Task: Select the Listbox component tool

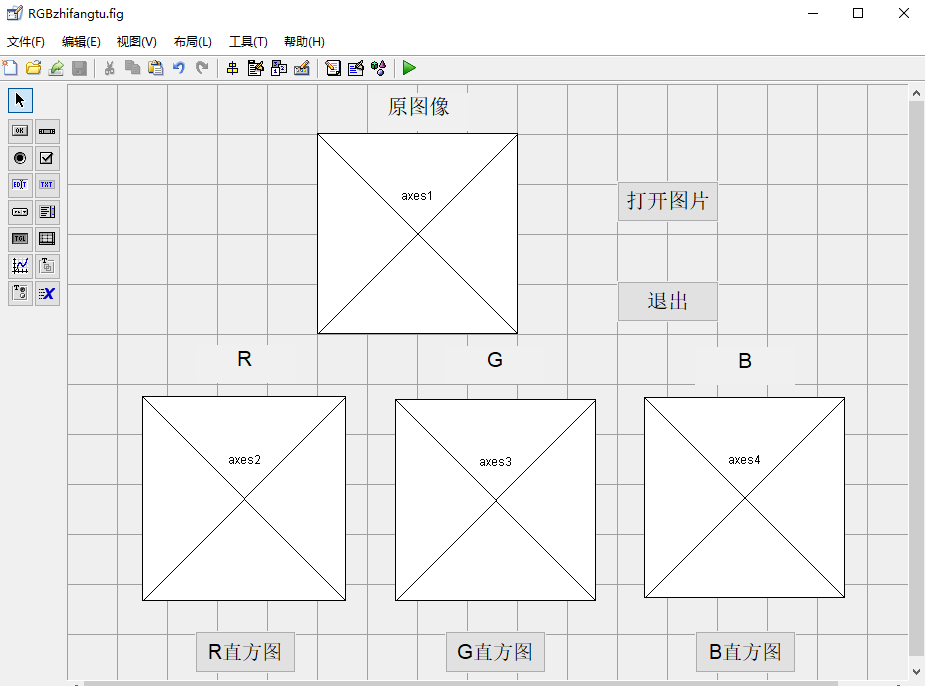Action: pyautogui.click(x=46, y=212)
